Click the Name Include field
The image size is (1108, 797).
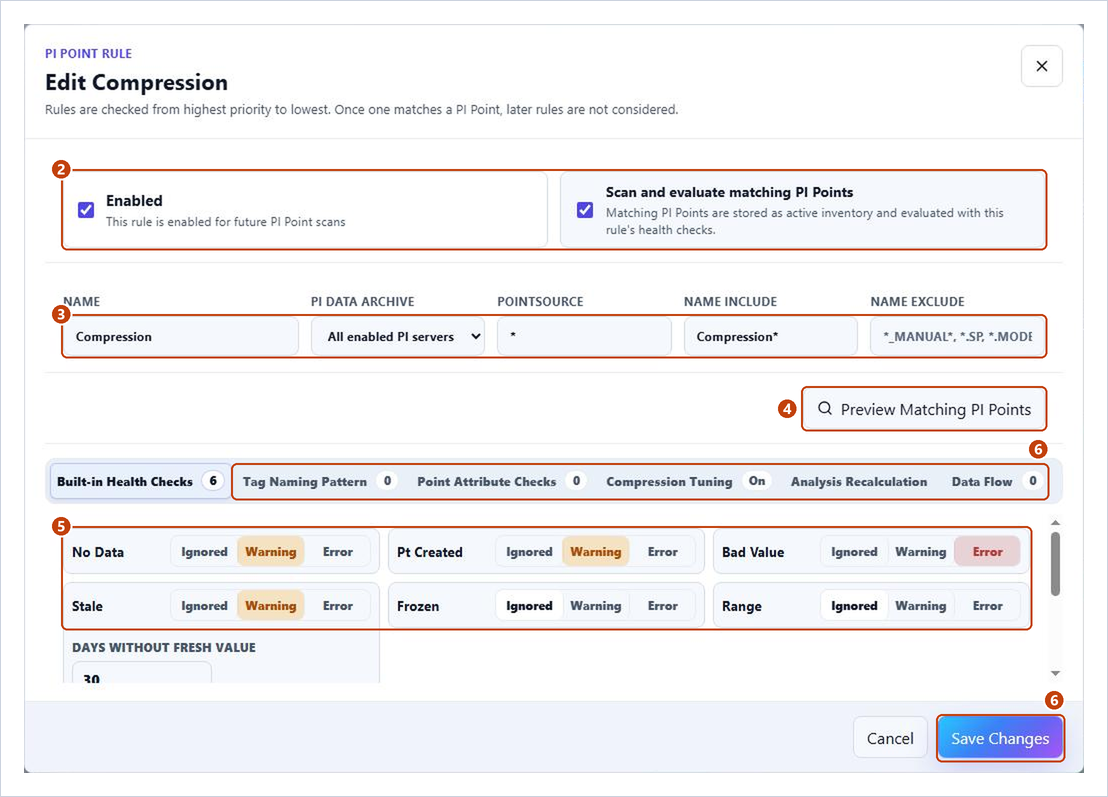(771, 336)
